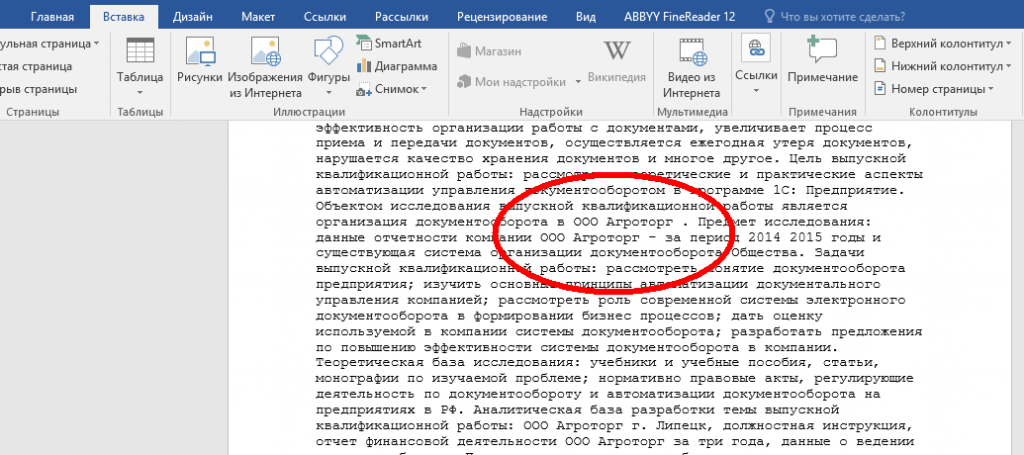Screen dimensions: 1024x455
Task: Expand the Титульная страница dropdown arrow
Action: click(97, 44)
